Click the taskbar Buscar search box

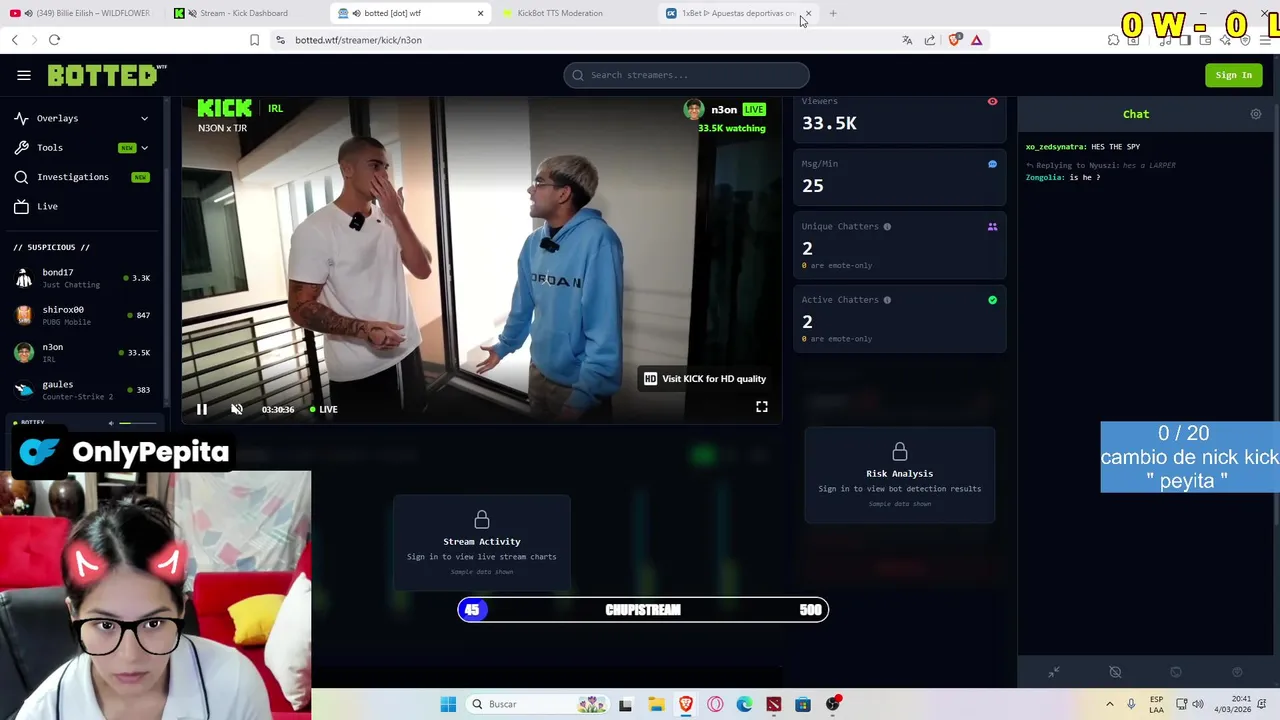(x=539, y=704)
